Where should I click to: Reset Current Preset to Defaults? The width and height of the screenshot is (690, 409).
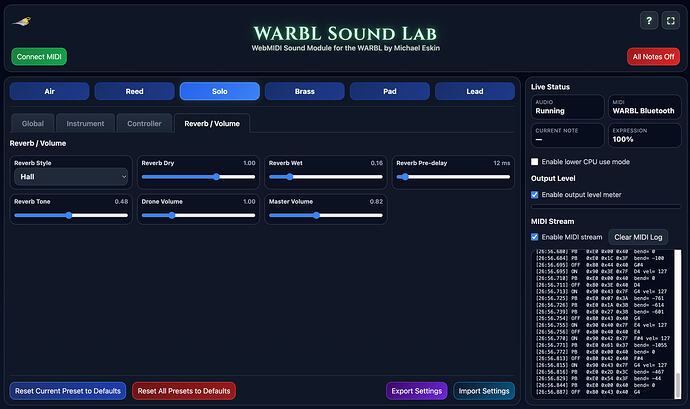click(68, 391)
